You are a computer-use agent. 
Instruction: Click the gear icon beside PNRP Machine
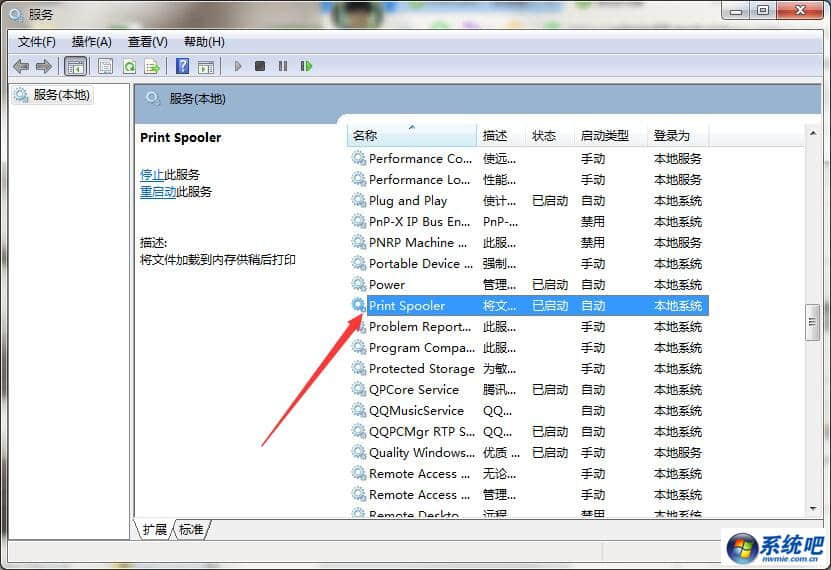(x=359, y=243)
